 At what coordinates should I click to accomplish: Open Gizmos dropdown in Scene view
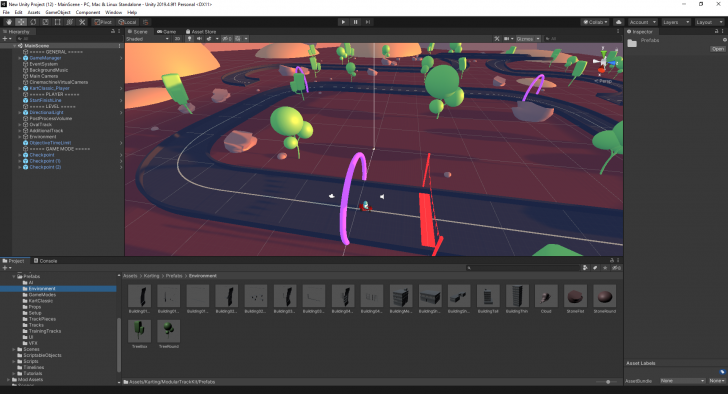click(x=528, y=39)
